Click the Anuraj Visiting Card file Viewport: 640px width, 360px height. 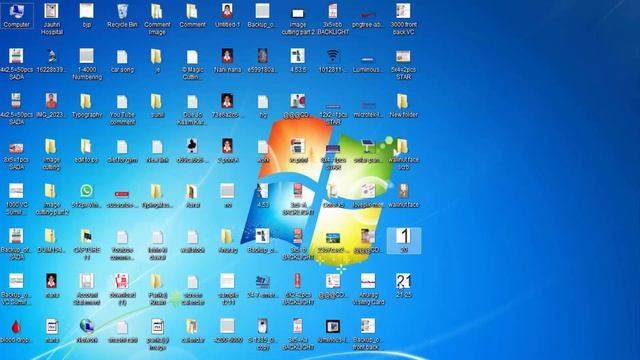[368, 289]
